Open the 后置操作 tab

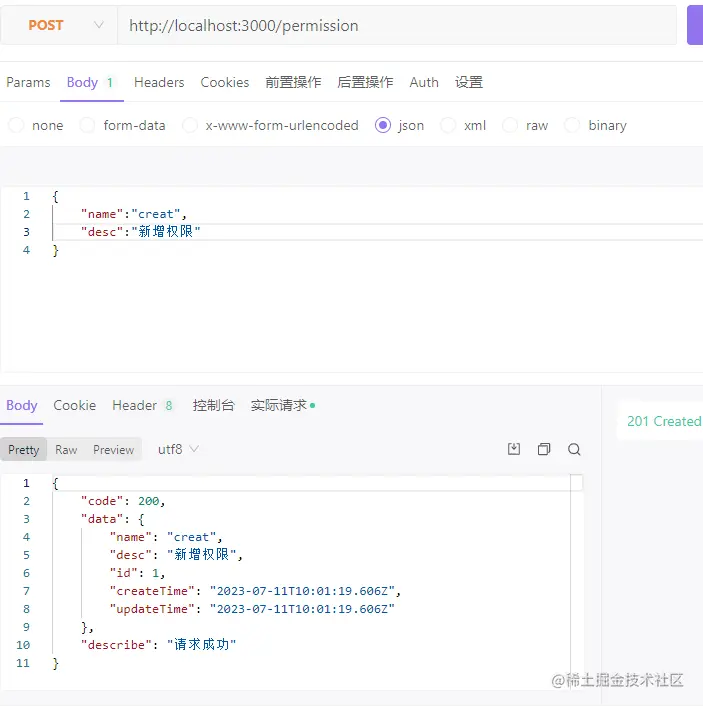365,83
